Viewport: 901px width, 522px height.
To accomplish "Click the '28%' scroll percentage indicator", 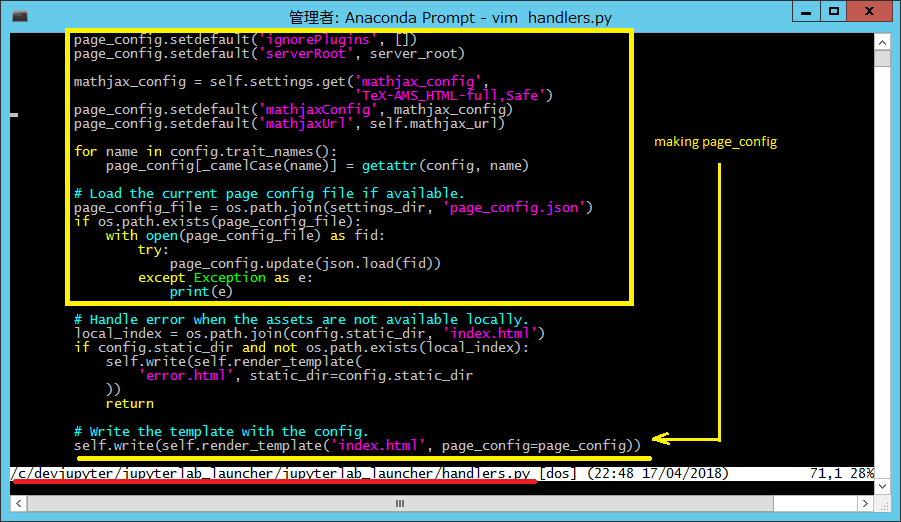I will point(862,474).
